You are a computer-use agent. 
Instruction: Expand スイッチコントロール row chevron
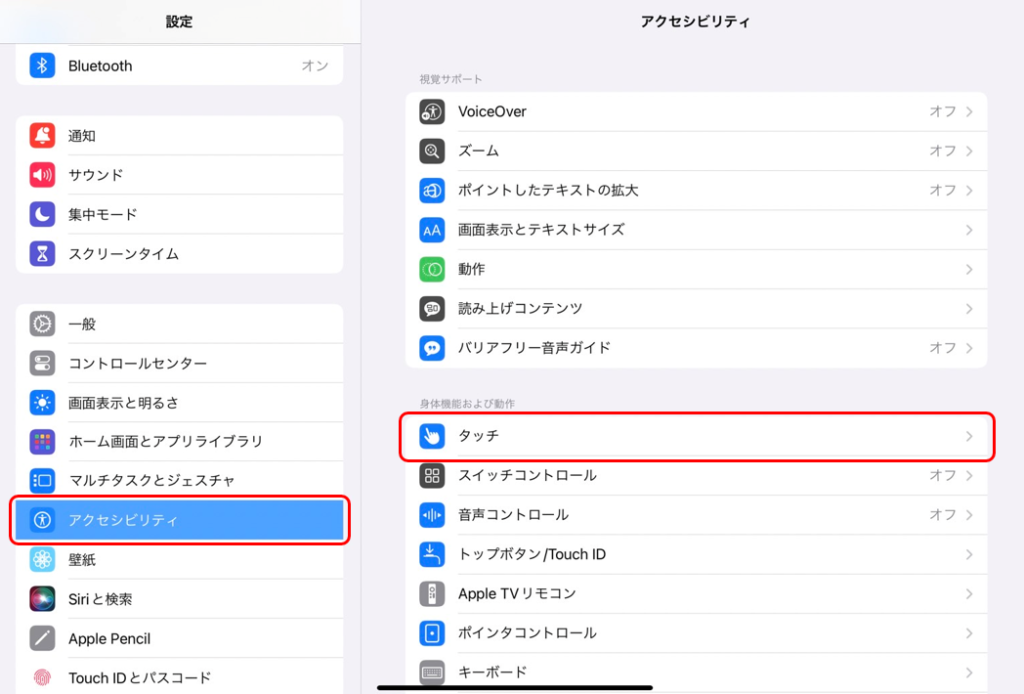coord(969,475)
